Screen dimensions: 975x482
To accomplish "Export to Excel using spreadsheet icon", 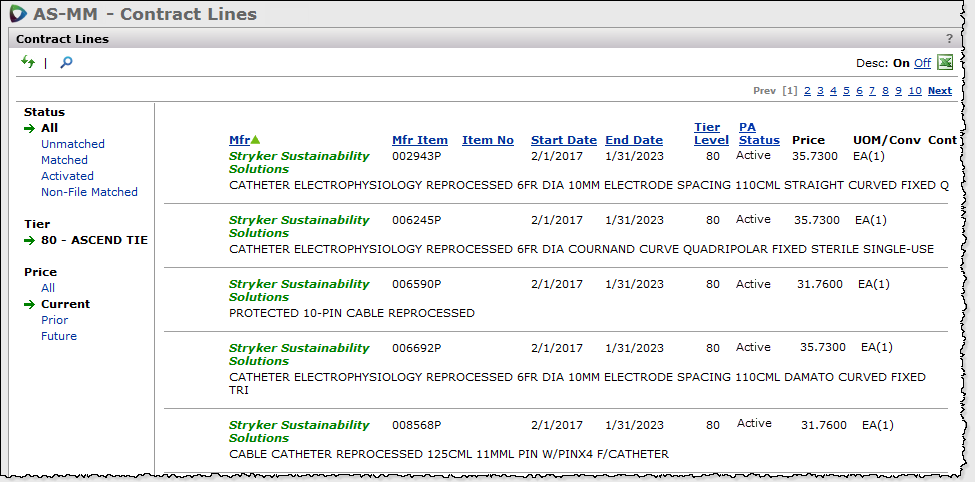I will pos(945,63).
